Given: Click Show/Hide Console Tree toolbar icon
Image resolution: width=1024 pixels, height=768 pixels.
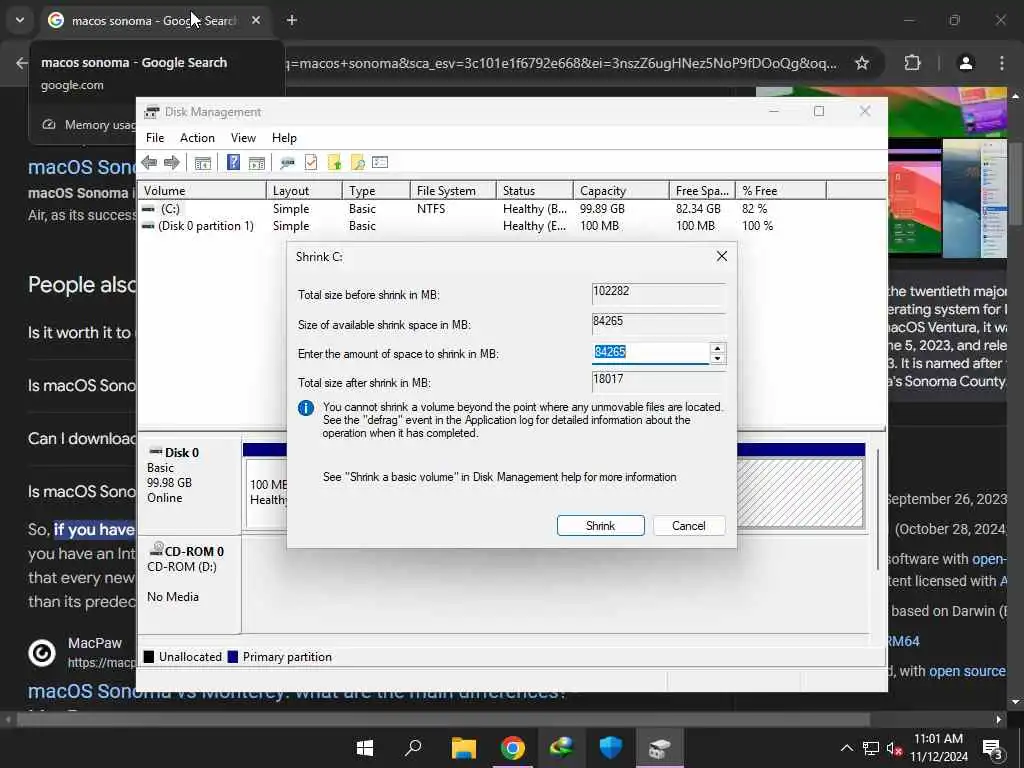Looking at the screenshot, I should pos(202,163).
